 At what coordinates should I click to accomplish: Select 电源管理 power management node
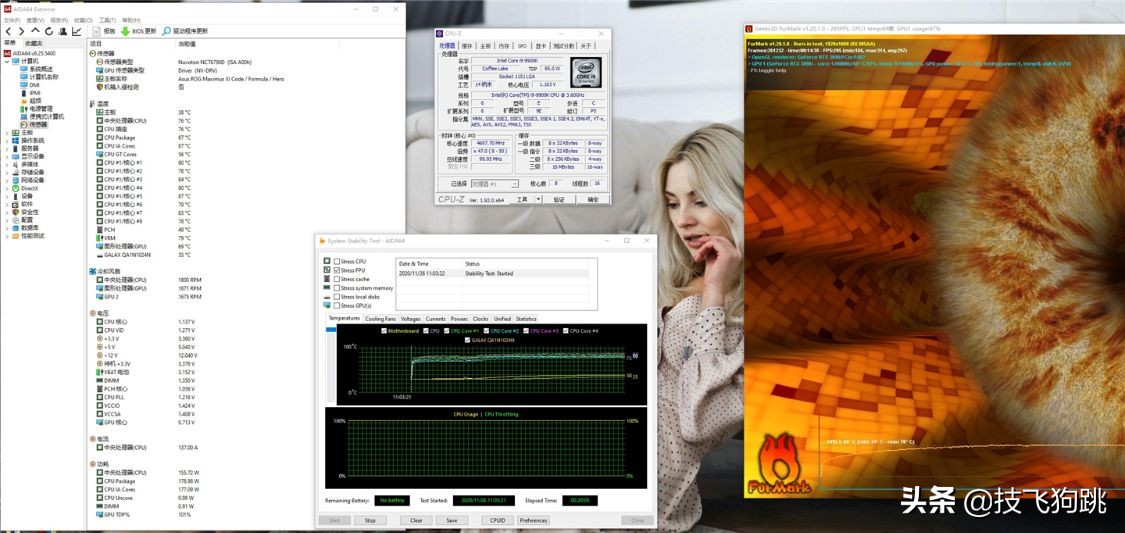pyautogui.click(x=36, y=108)
